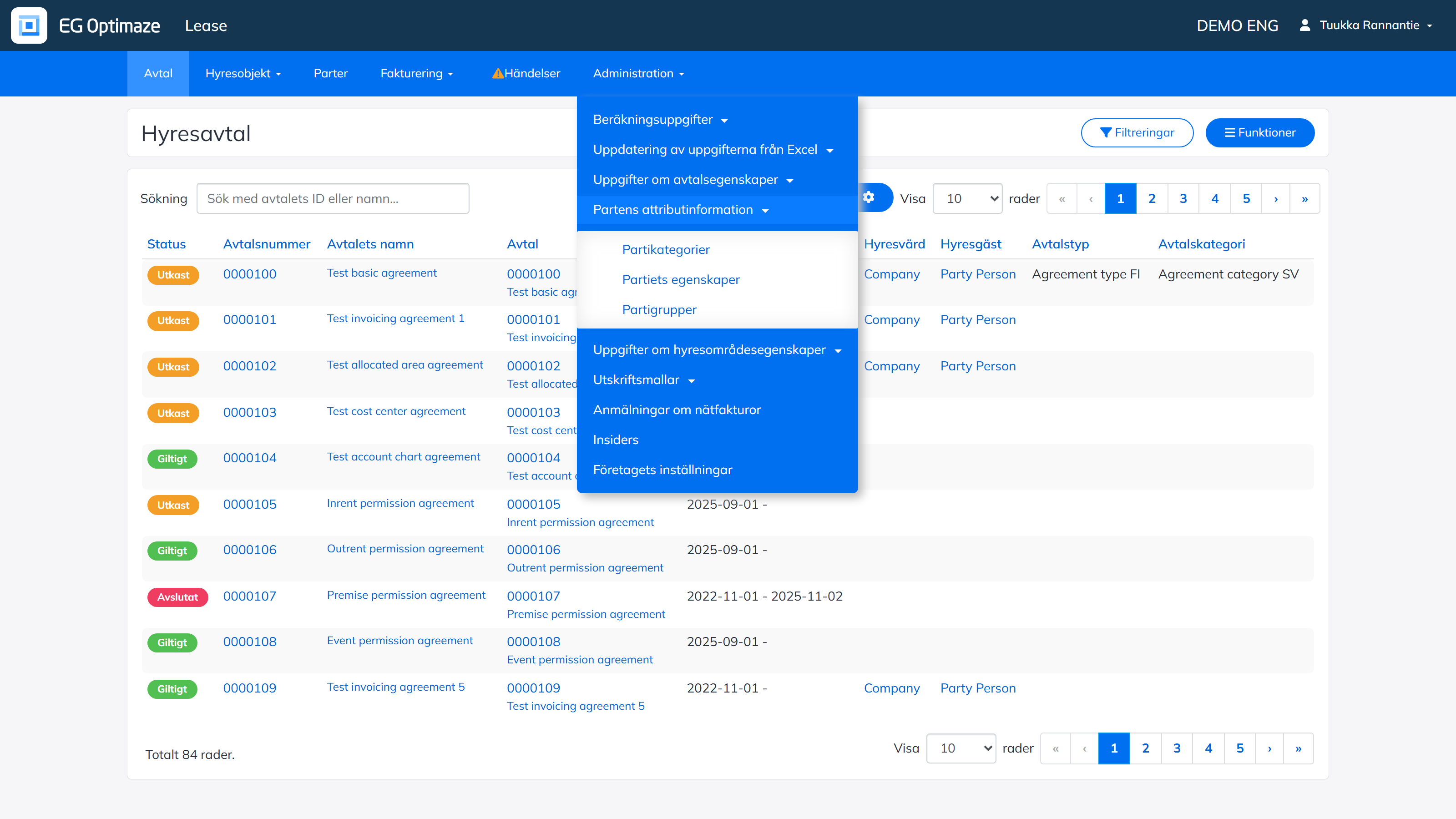Open Test invoicing agreement 1 link
Screen dimensions: 1456x819
click(x=396, y=319)
